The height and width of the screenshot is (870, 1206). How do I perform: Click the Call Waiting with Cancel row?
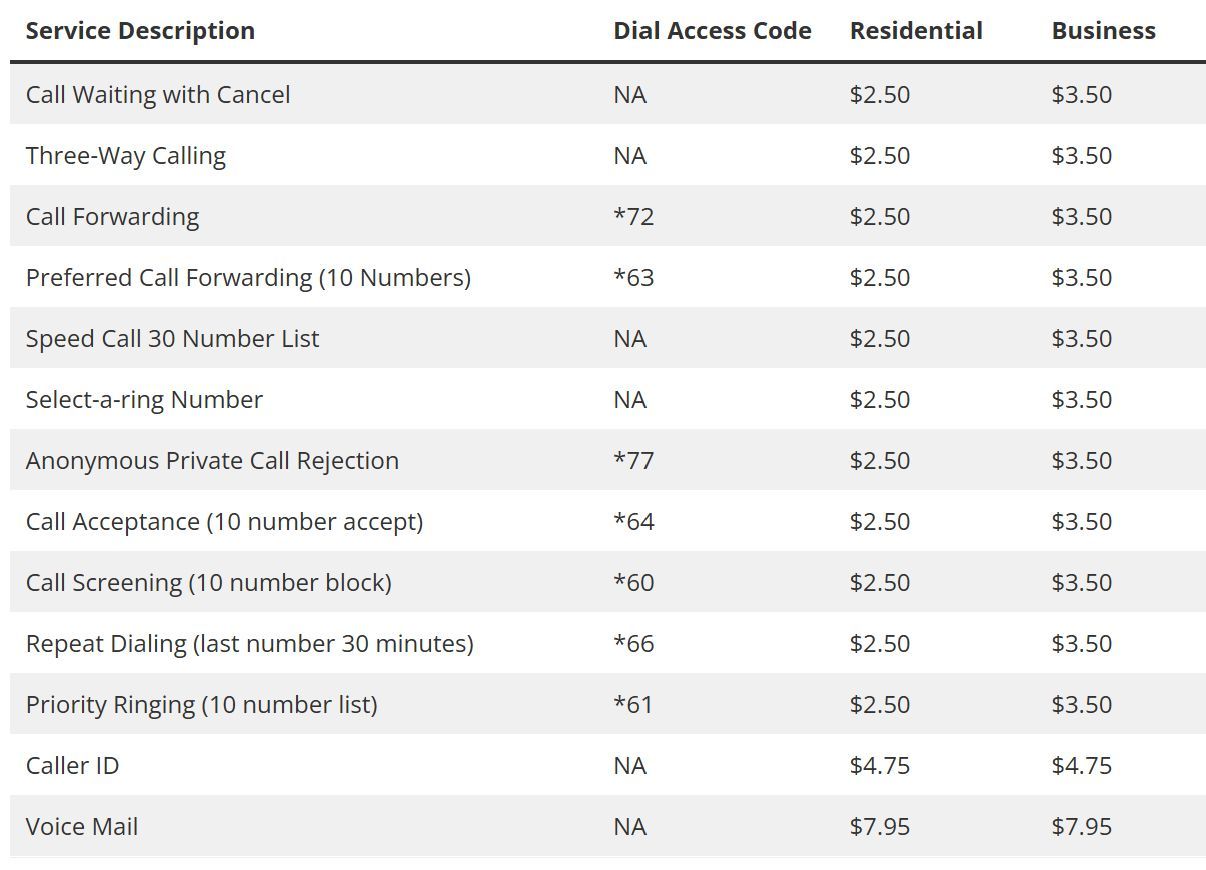pos(608,95)
